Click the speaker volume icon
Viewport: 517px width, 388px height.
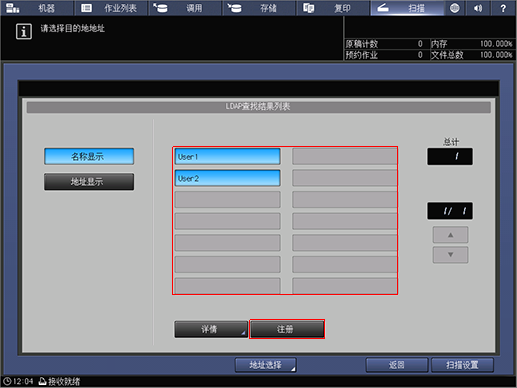tap(478, 8)
